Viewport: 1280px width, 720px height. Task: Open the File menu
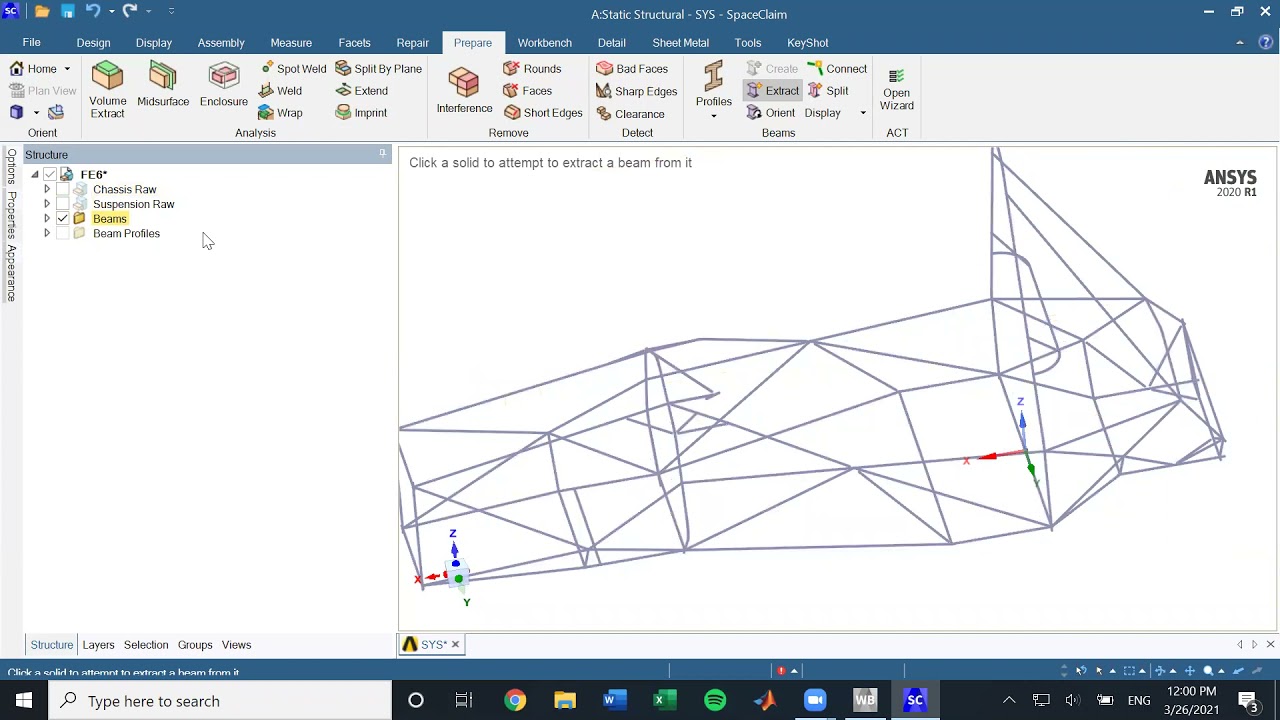pyautogui.click(x=32, y=43)
